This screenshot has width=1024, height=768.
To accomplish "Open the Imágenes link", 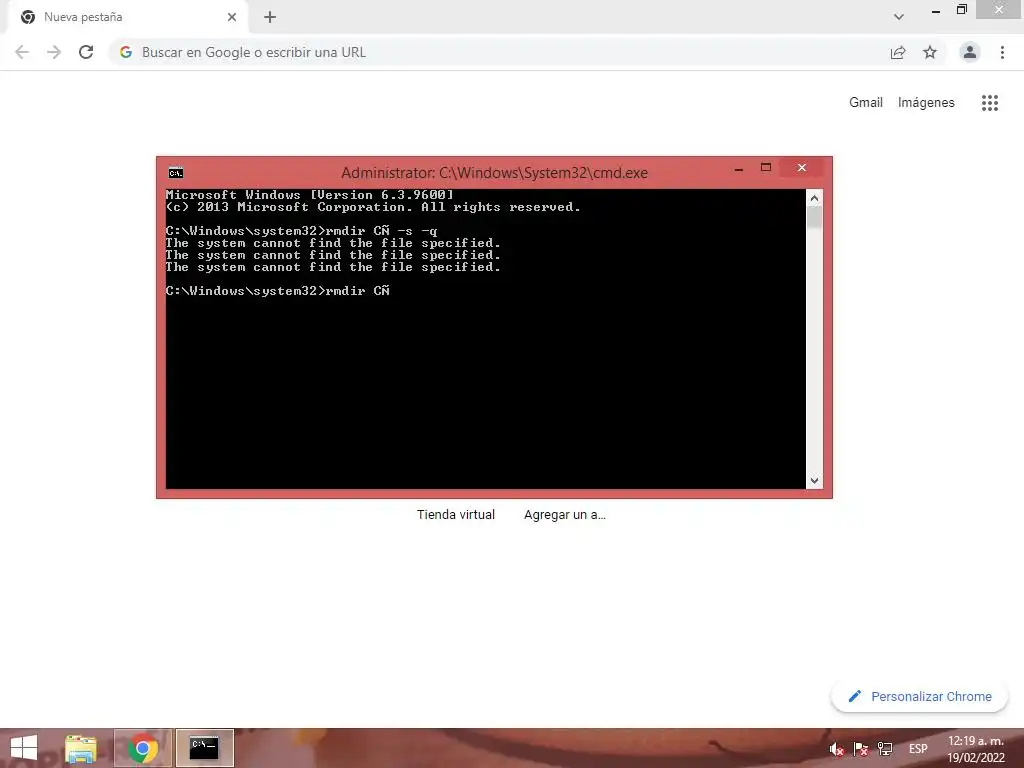I will click(x=926, y=103).
